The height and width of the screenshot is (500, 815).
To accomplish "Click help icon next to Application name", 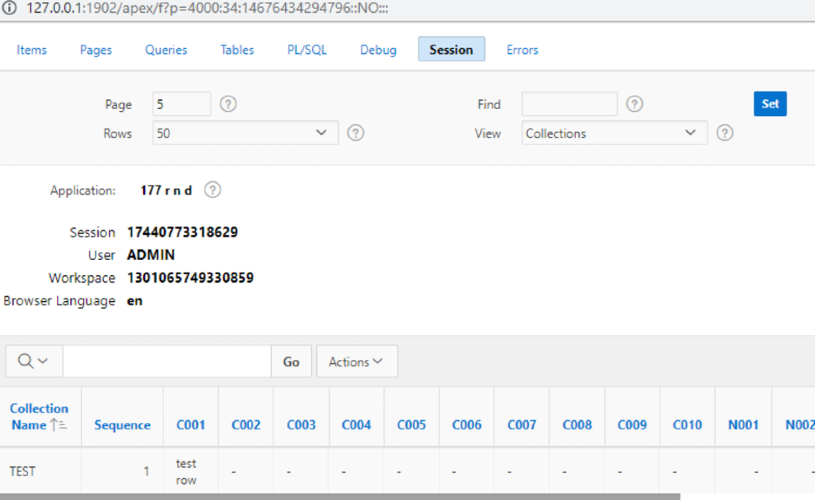I will [x=212, y=190].
